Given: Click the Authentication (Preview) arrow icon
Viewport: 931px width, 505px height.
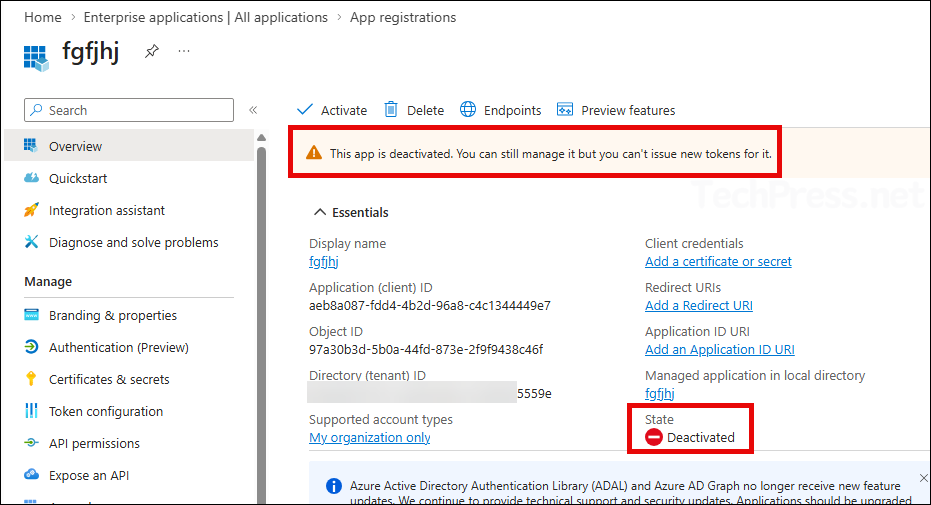Looking at the screenshot, I should pos(31,347).
